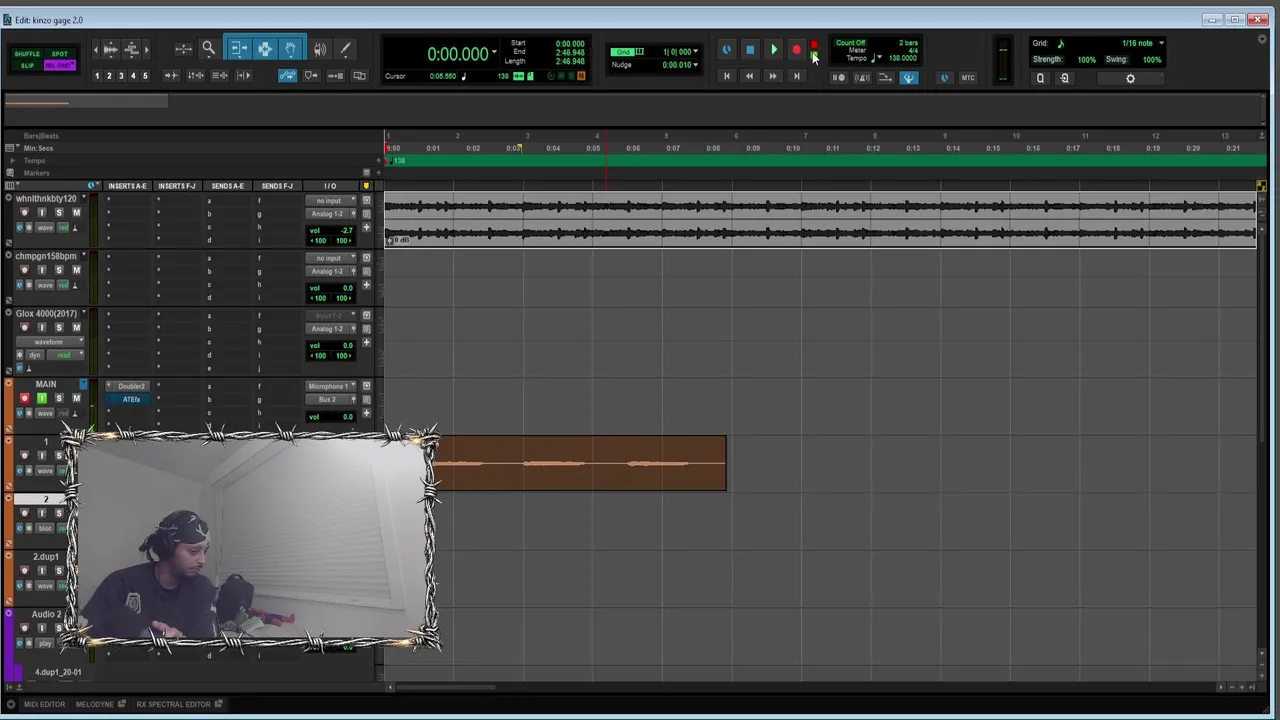This screenshot has height=720, width=1280.
Task: Select the Scrubber speaker tool
Action: click(x=319, y=49)
